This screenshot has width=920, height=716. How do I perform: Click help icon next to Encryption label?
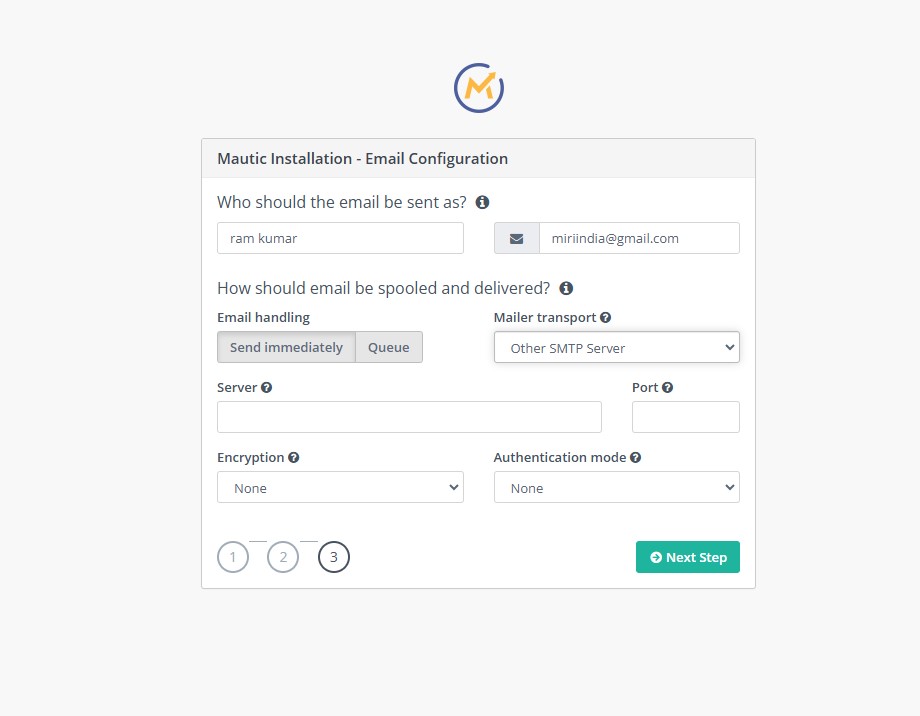point(294,457)
